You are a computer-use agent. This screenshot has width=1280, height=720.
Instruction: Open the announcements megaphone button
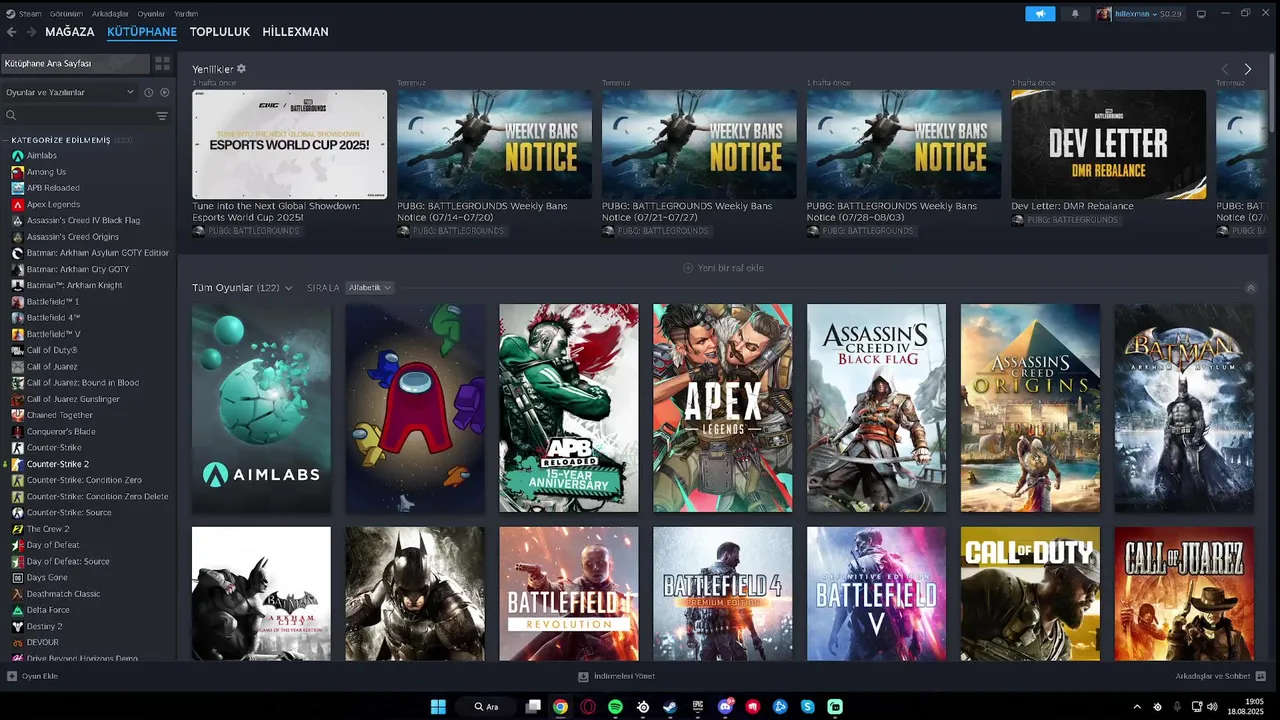tap(1040, 14)
